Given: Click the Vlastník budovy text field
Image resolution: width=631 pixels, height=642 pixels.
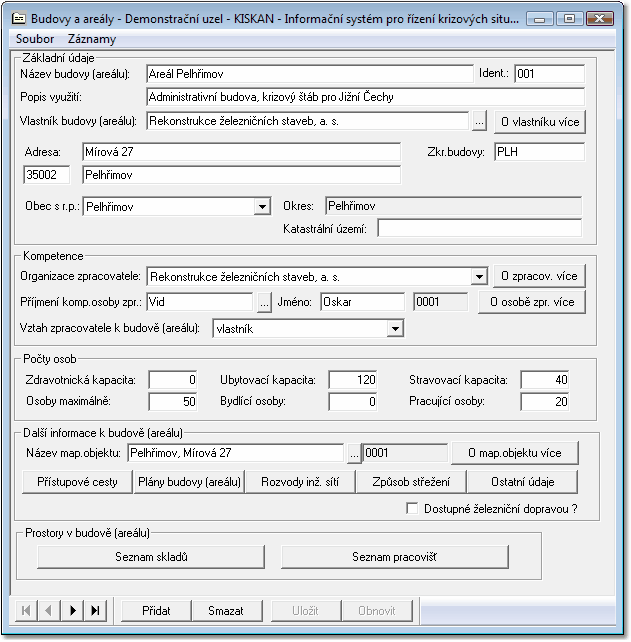Looking at the screenshot, I should coord(308,121).
